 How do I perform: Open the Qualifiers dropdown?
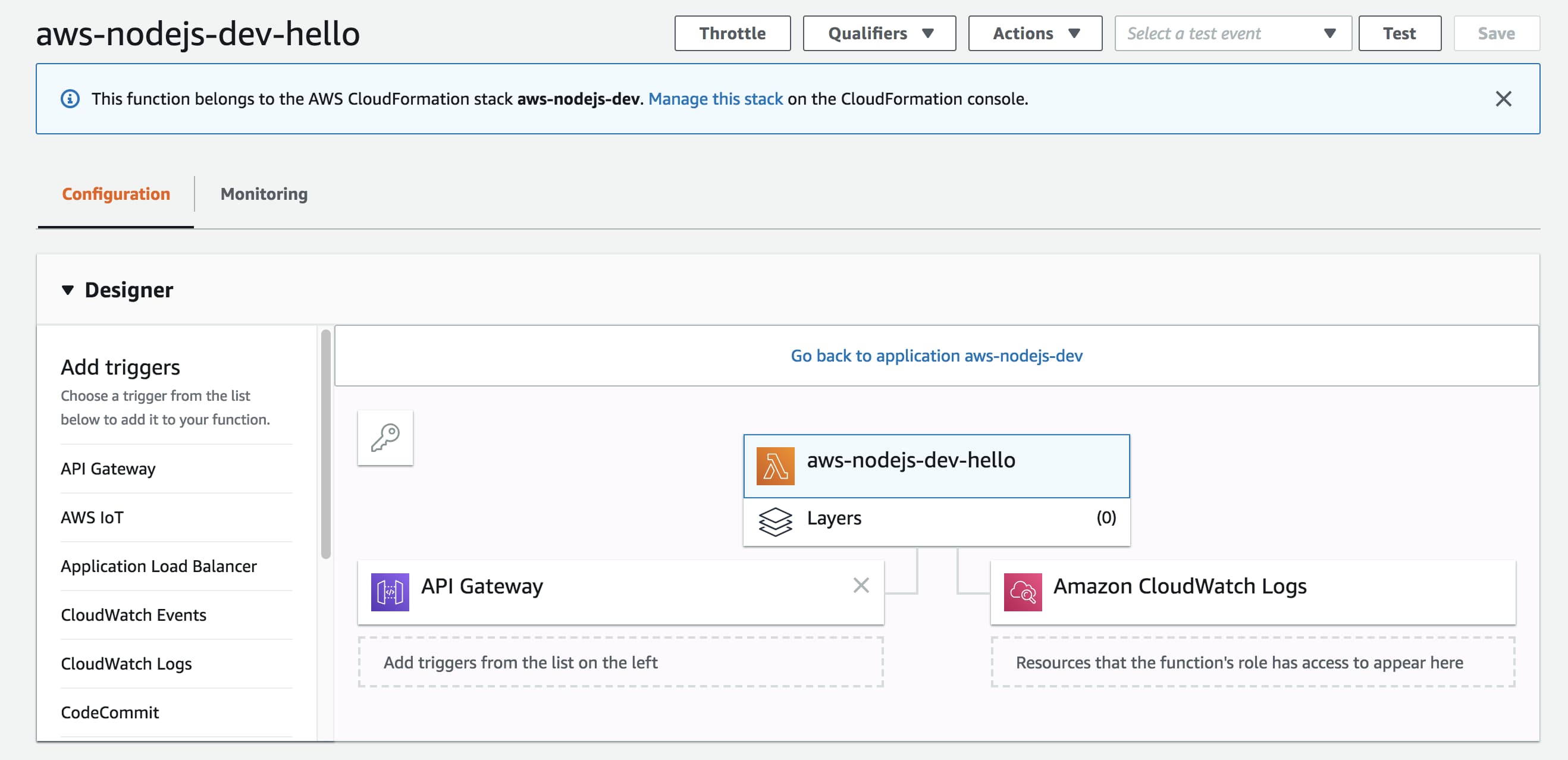879,33
